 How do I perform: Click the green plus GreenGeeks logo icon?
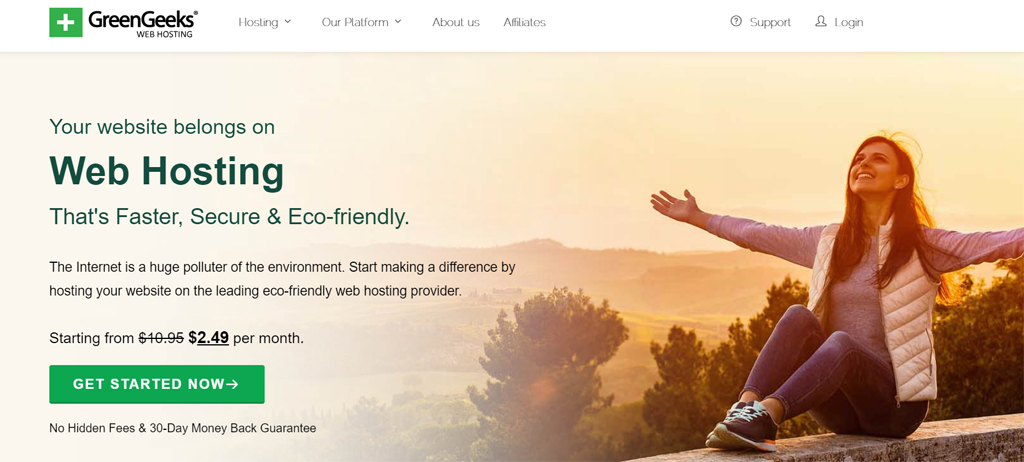pos(66,22)
